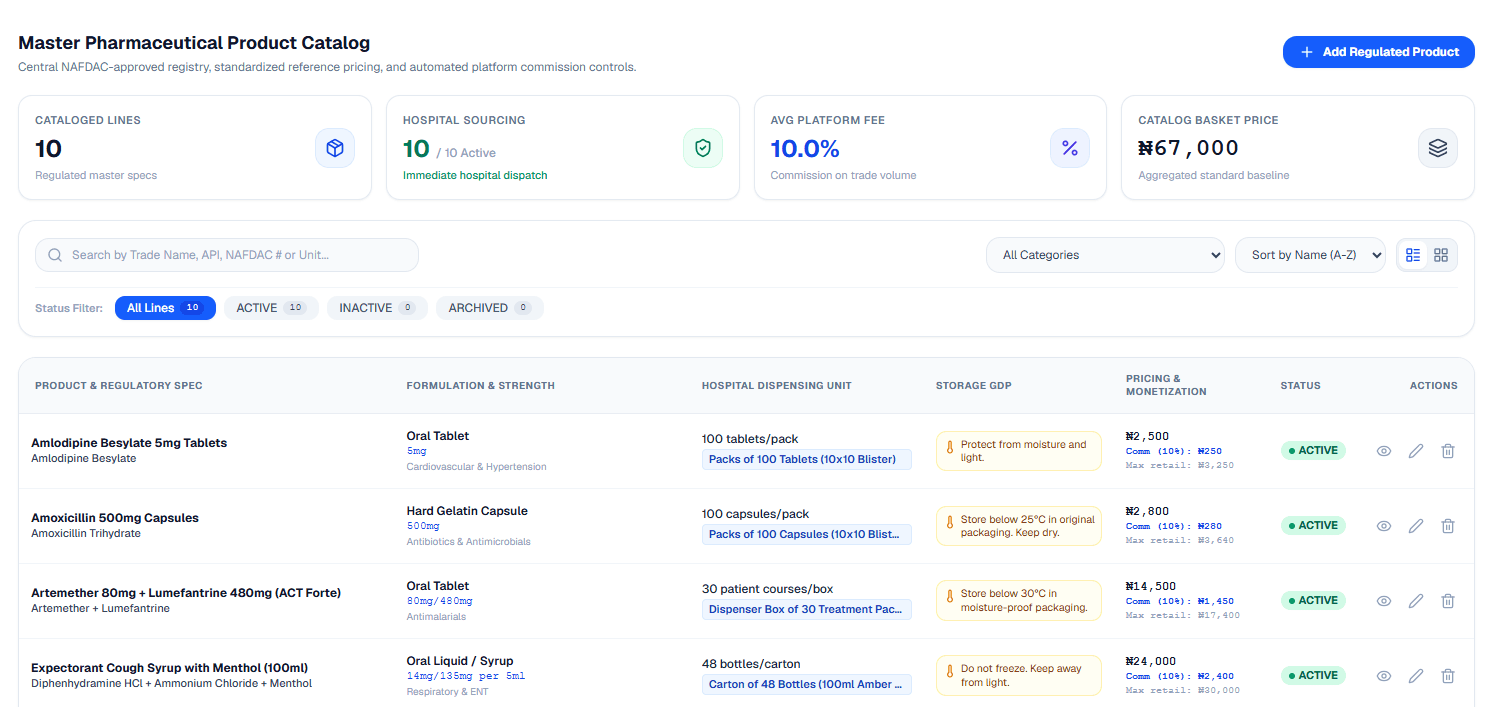
Task: Filter by INACTIVE status
Action: pyautogui.click(x=377, y=308)
